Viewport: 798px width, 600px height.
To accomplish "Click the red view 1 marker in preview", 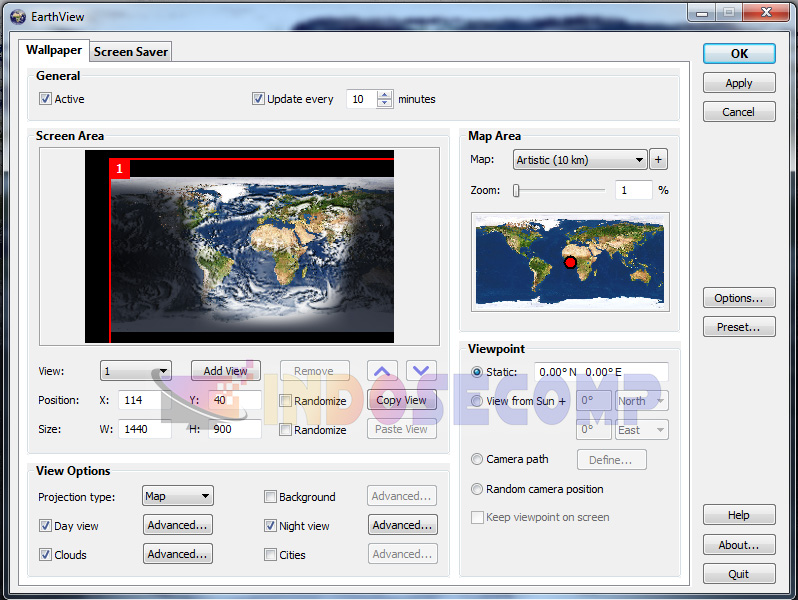I will [120, 168].
